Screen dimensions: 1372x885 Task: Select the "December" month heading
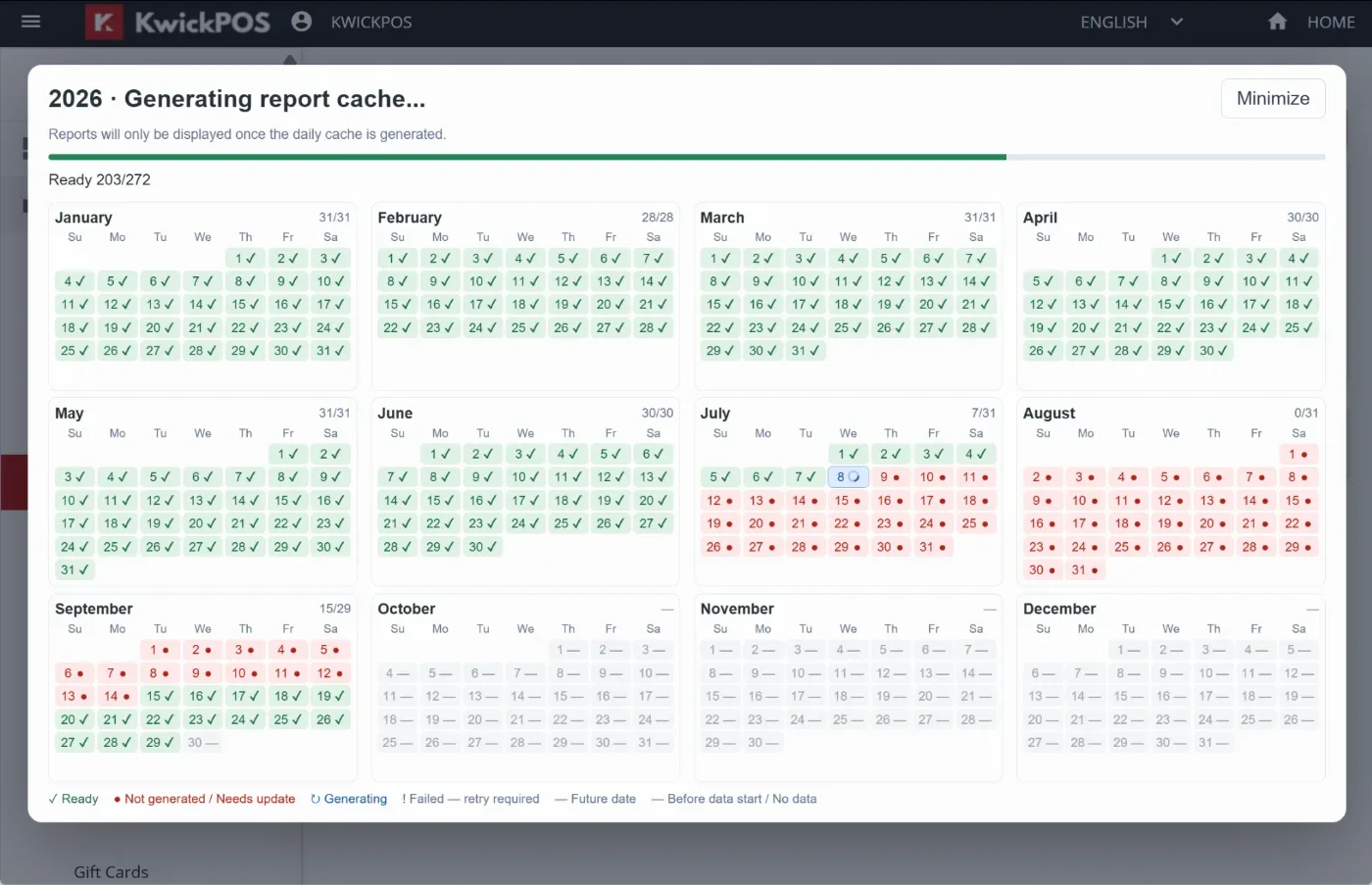1059,609
